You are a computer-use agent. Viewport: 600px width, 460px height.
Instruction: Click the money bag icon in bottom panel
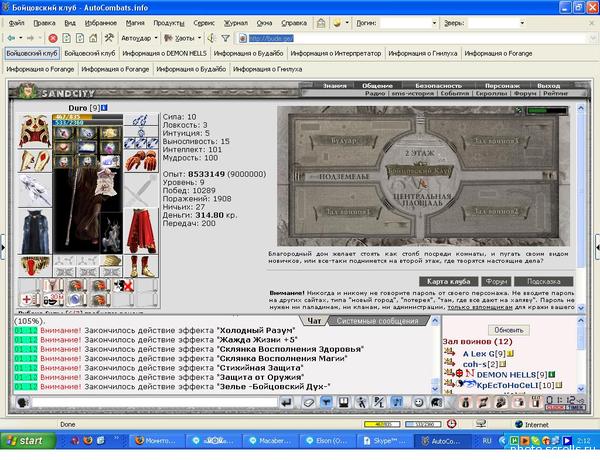click(x=465, y=403)
